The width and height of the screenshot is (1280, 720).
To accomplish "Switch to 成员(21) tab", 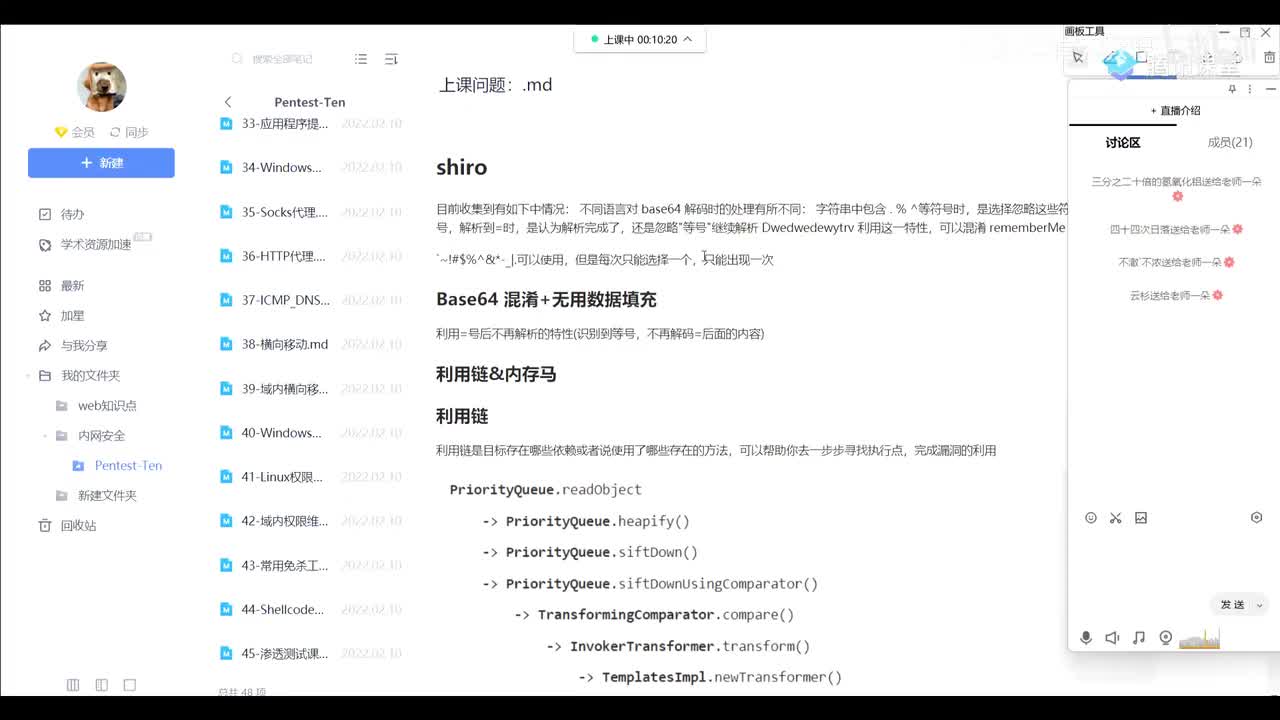I will [1230, 143].
